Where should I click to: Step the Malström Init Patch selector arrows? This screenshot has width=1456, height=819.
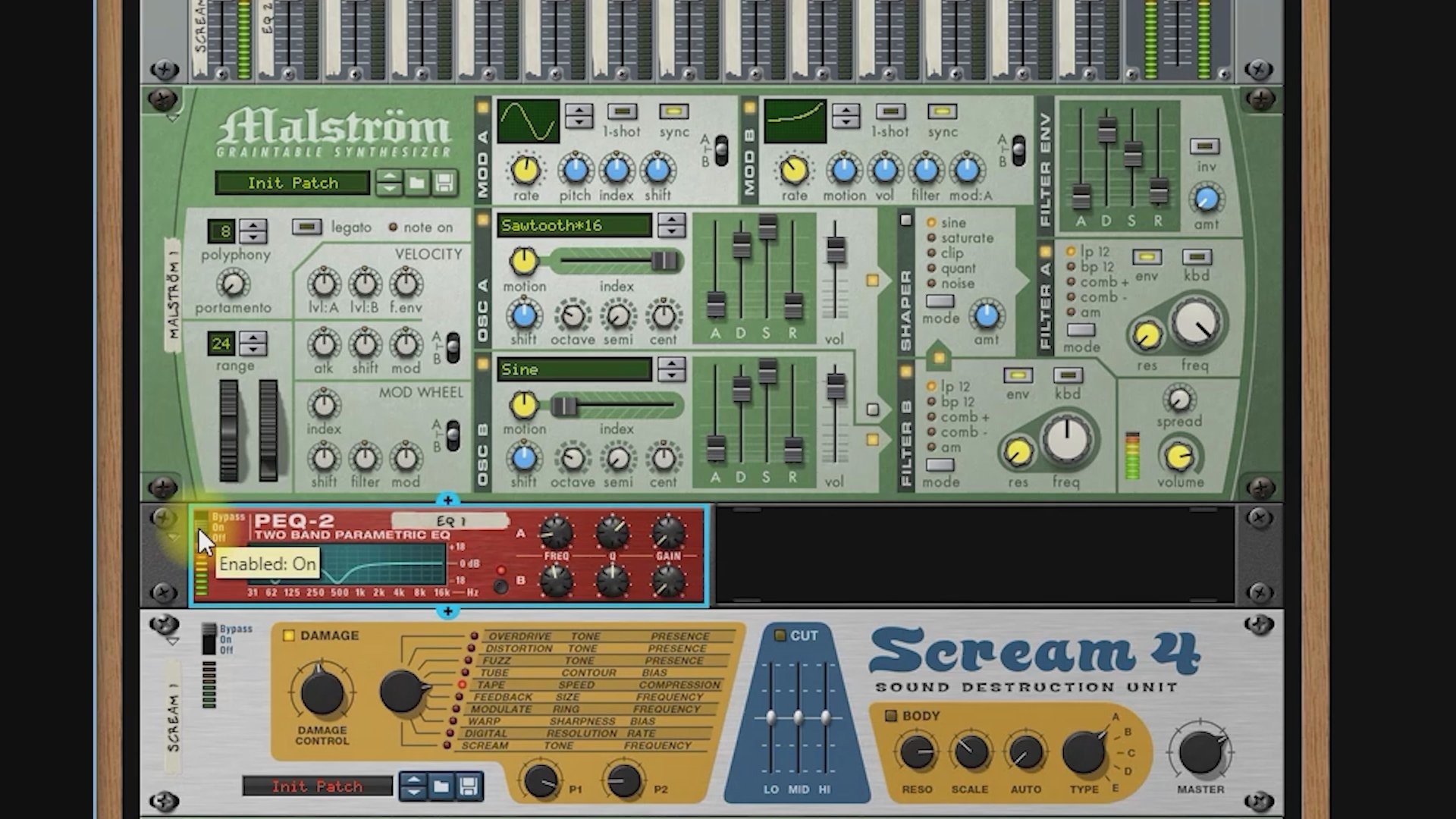[389, 183]
